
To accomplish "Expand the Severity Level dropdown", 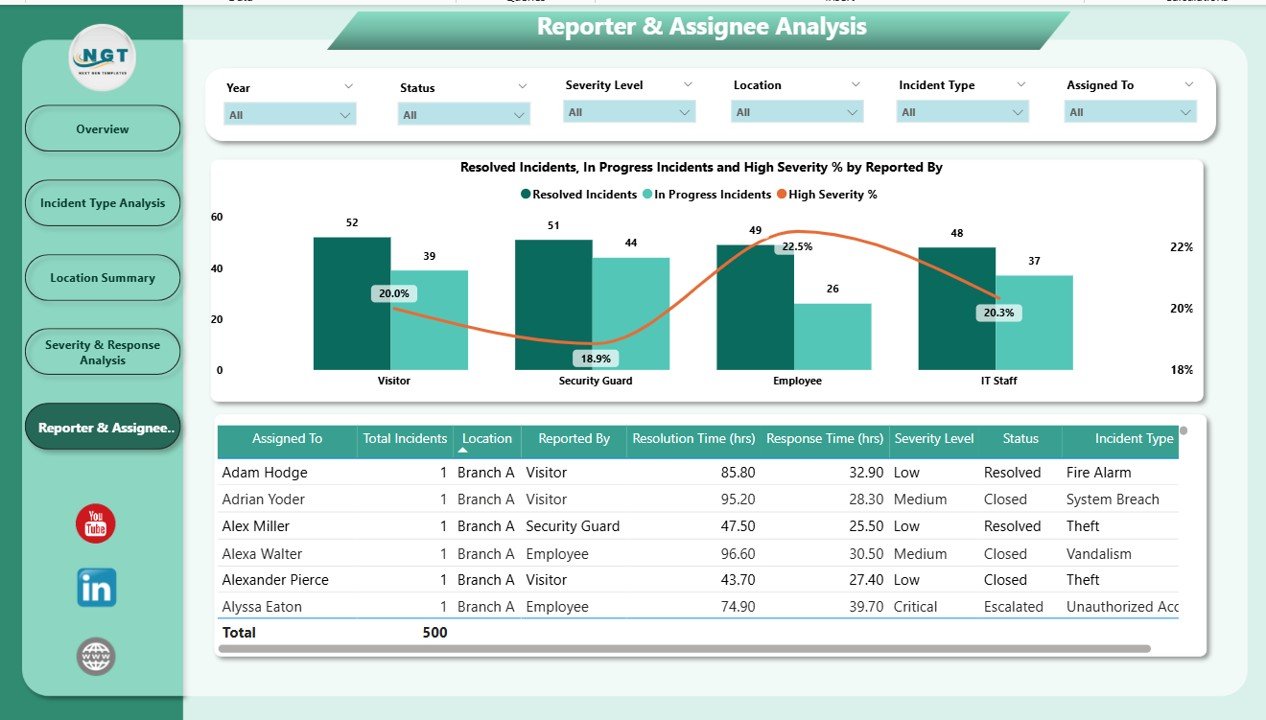I will pos(685,113).
